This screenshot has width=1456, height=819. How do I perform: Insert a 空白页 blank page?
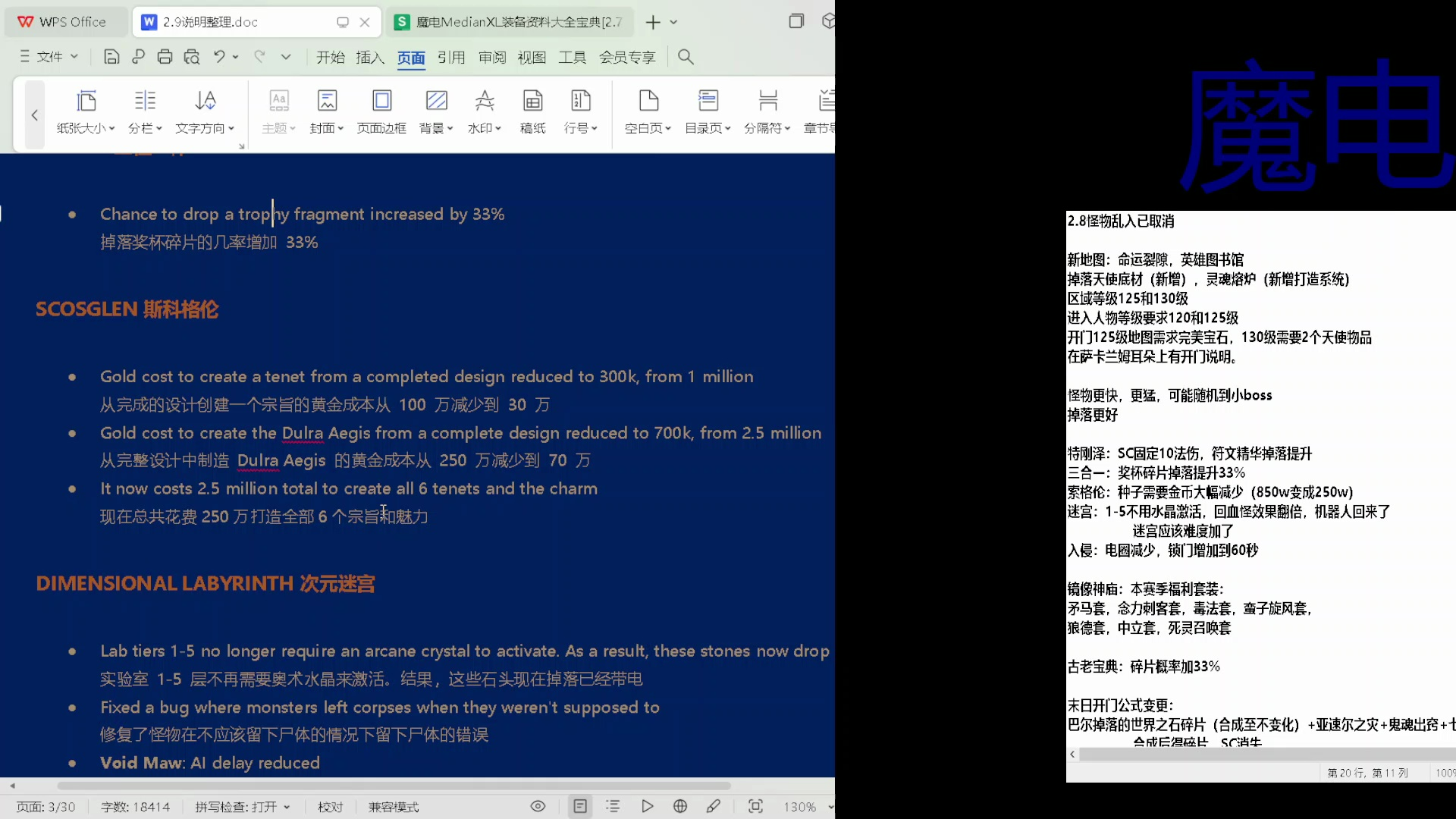pos(648,112)
